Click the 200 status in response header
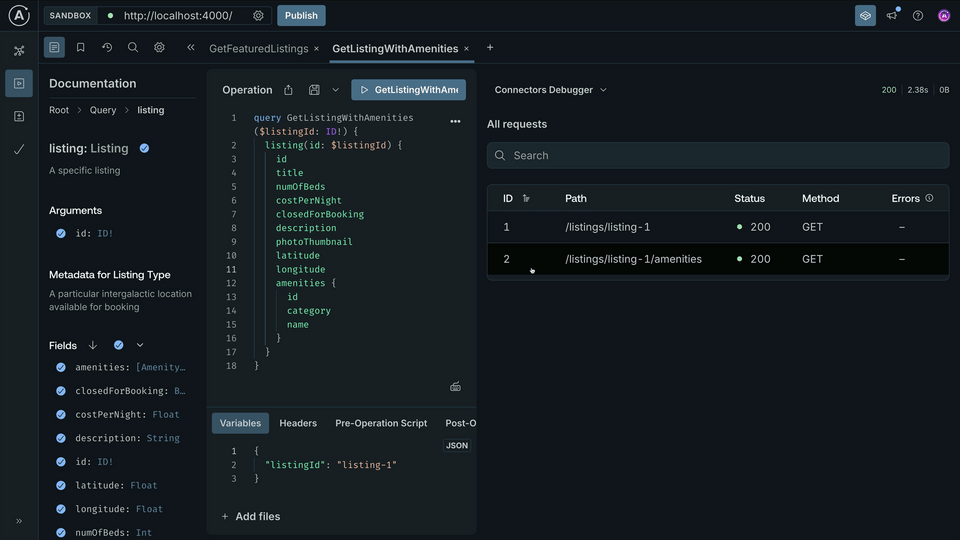The height and width of the screenshot is (540, 960). pyautogui.click(x=889, y=90)
